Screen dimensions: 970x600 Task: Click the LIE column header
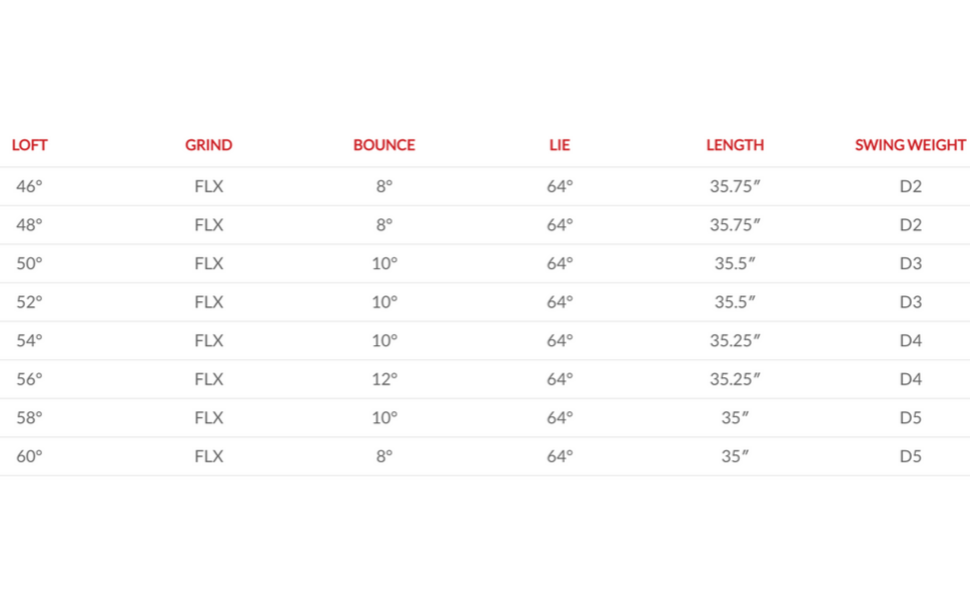coord(559,145)
